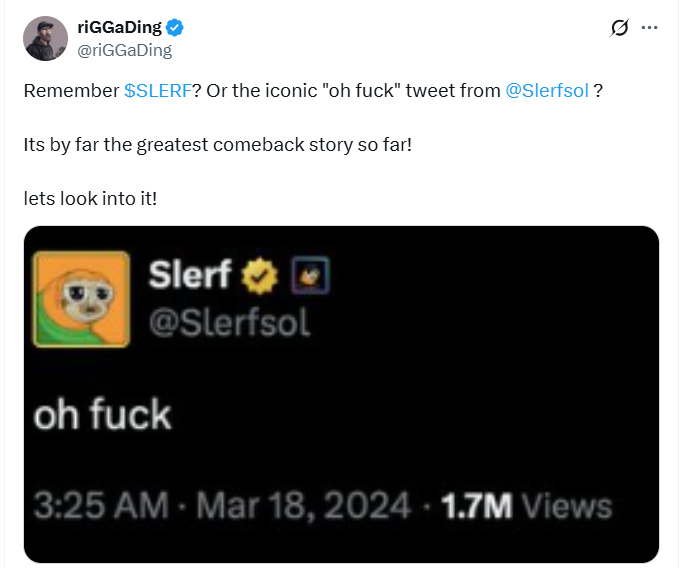Click the word "Remember" starting the tweet
Screen dimensions: 685x568
click(70, 90)
